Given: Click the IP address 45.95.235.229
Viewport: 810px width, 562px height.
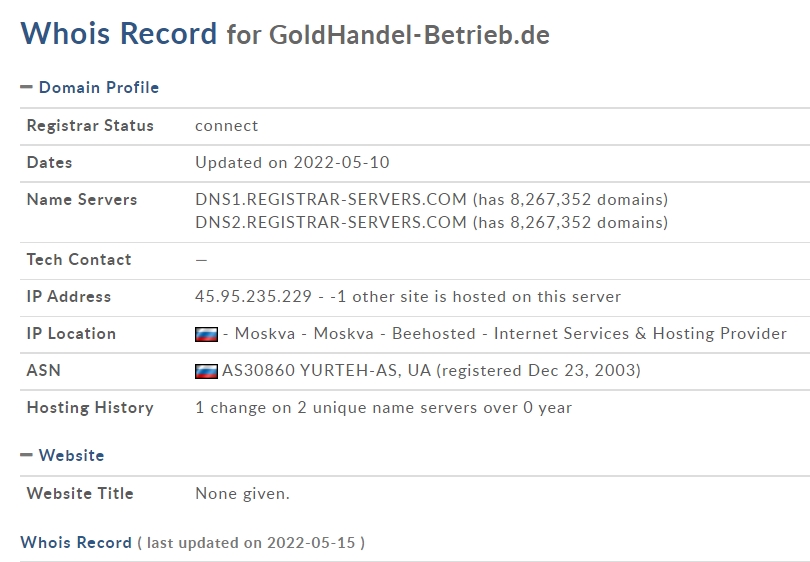Looking at the screenshot, I should [x=253, y=296].
